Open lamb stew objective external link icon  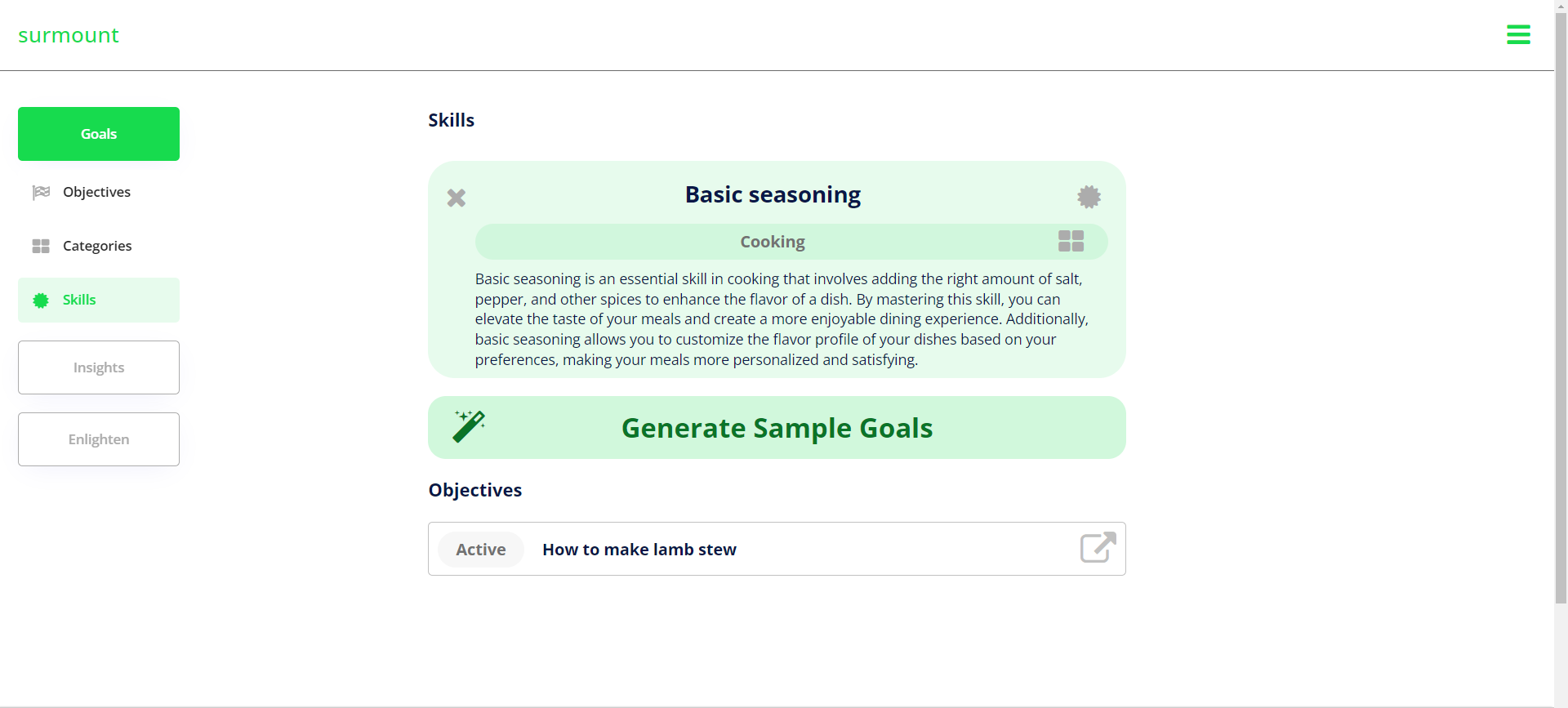point(1098,548)
